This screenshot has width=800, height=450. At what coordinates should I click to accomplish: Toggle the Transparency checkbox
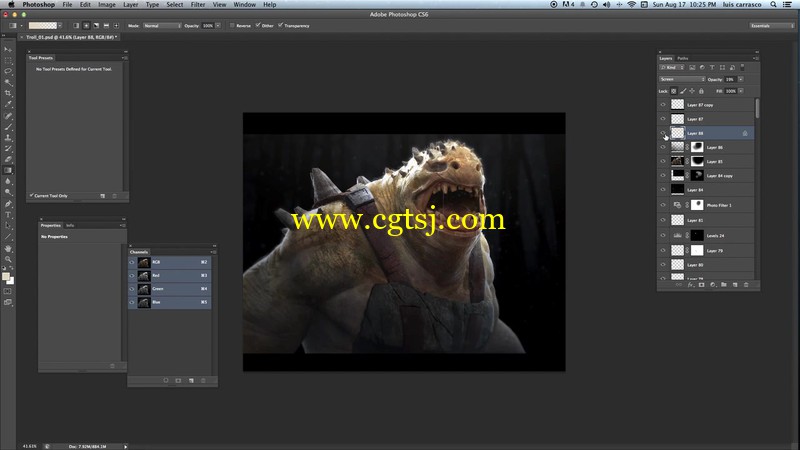[x=281, y=26]
